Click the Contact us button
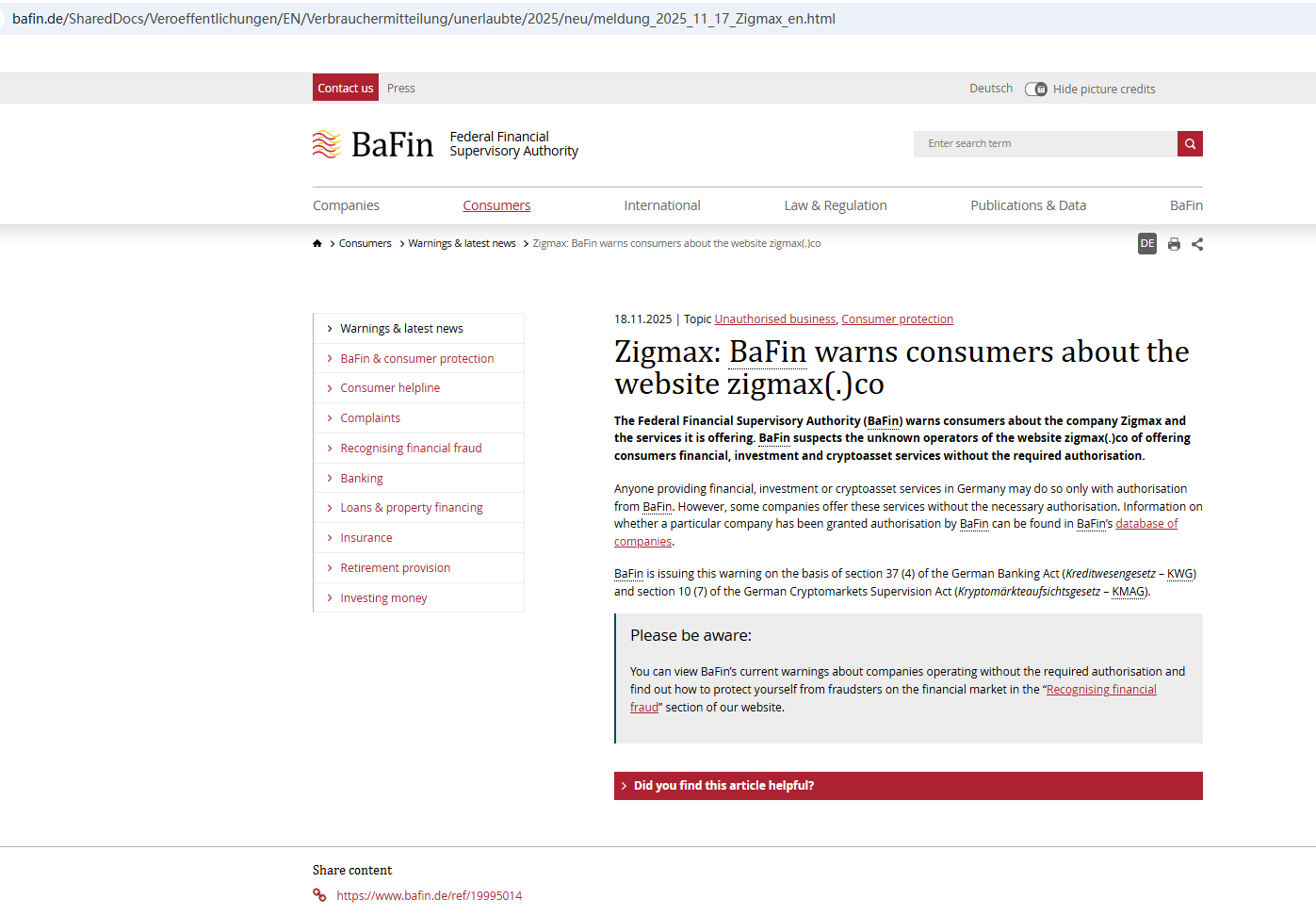The width and height of the screenshot is (1316, 915). pos(346,88)
